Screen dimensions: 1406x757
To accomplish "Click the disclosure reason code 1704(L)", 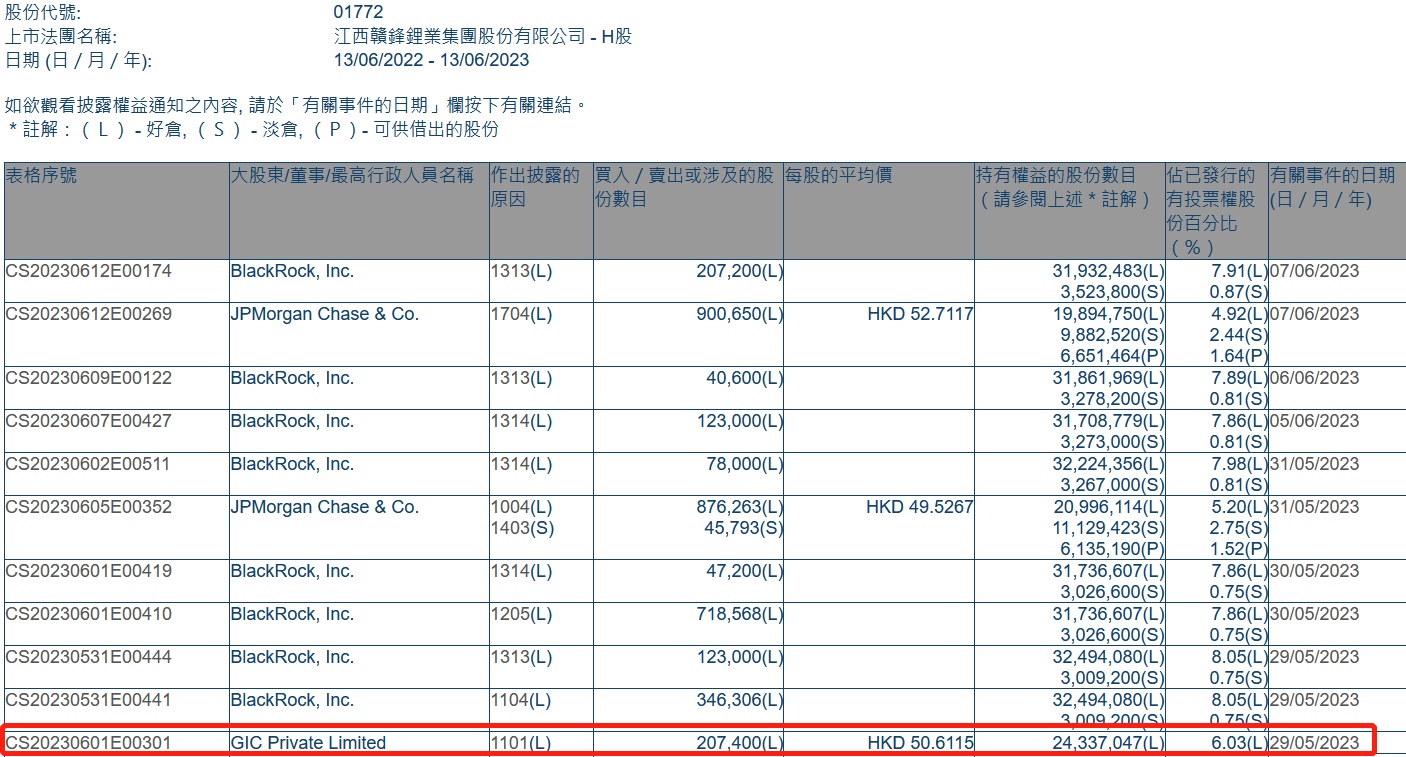I will (x=521, y=314).
